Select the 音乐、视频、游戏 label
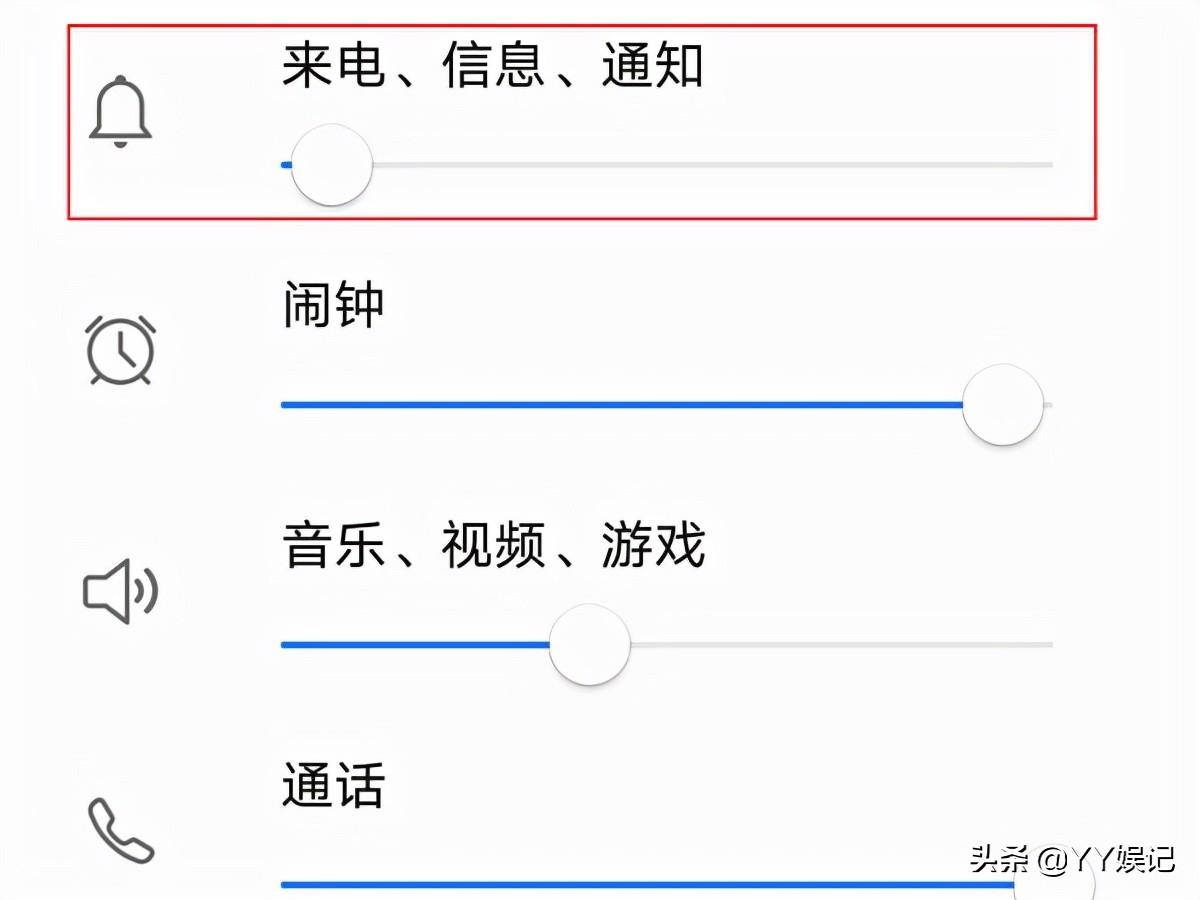Screen dimensions: 1200x900 (494, 546)
